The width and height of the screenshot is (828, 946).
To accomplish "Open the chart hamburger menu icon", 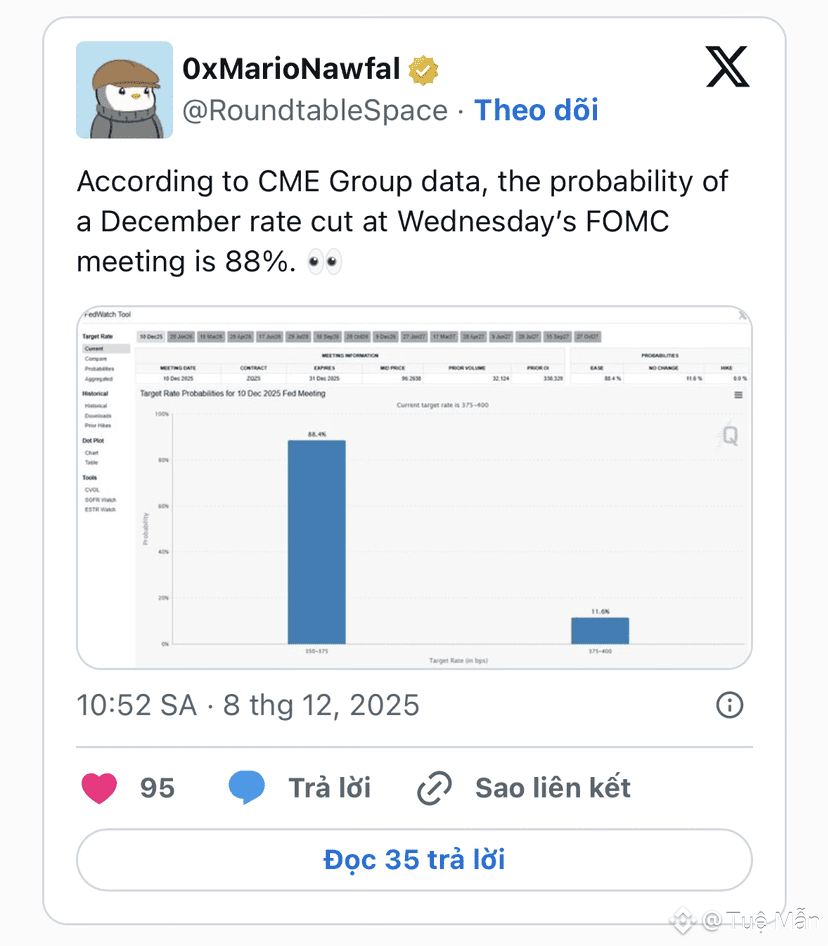I will (x=738, y=395).
